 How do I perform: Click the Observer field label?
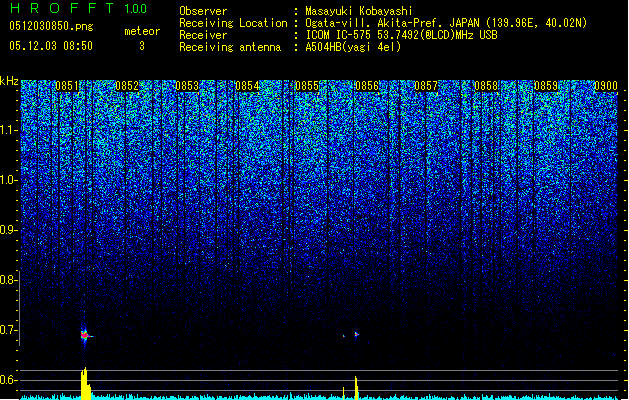pos(203,11)
